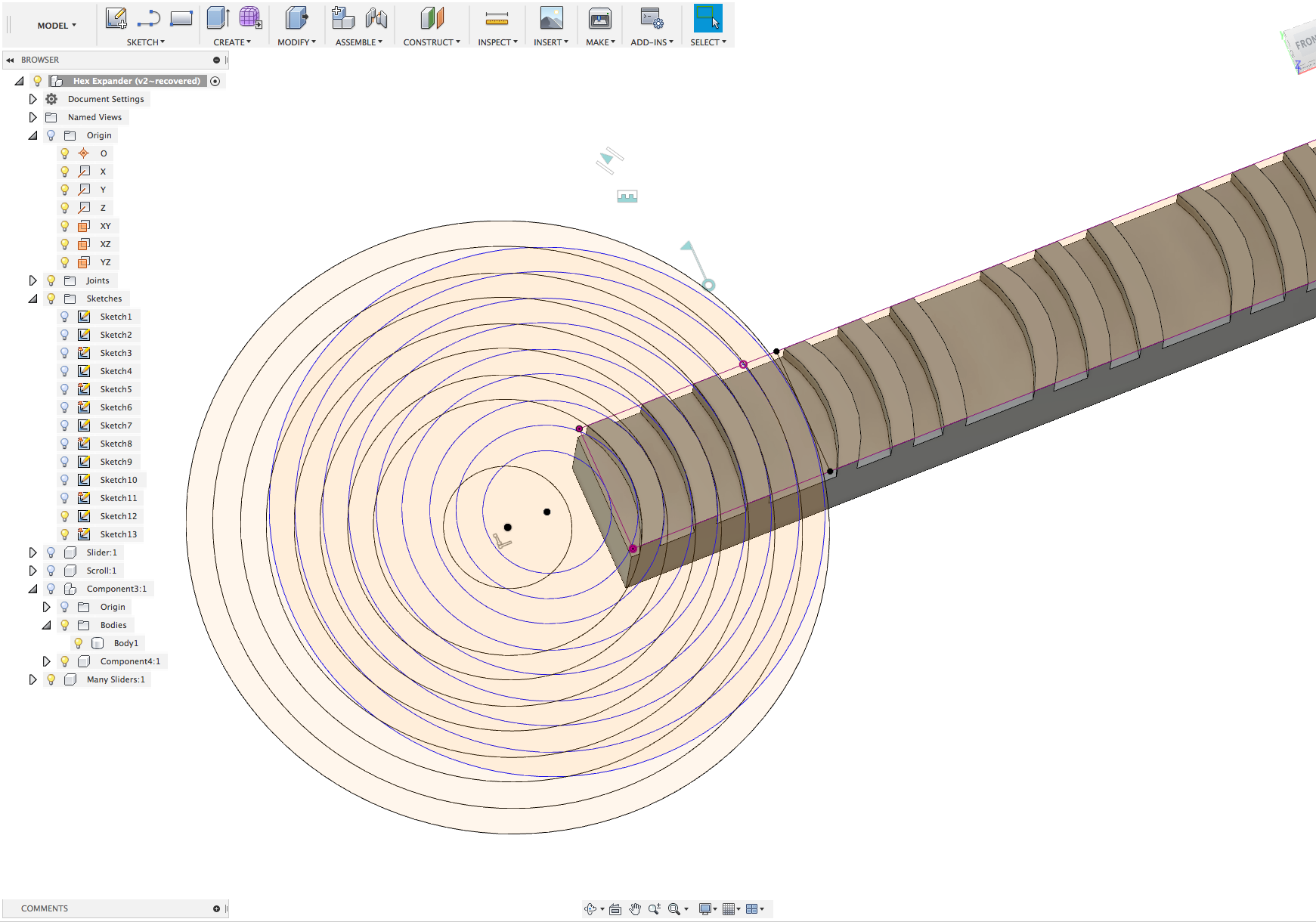Open the CREATE menu
This screenshot has height=922, width=1316.
[232, 42]
